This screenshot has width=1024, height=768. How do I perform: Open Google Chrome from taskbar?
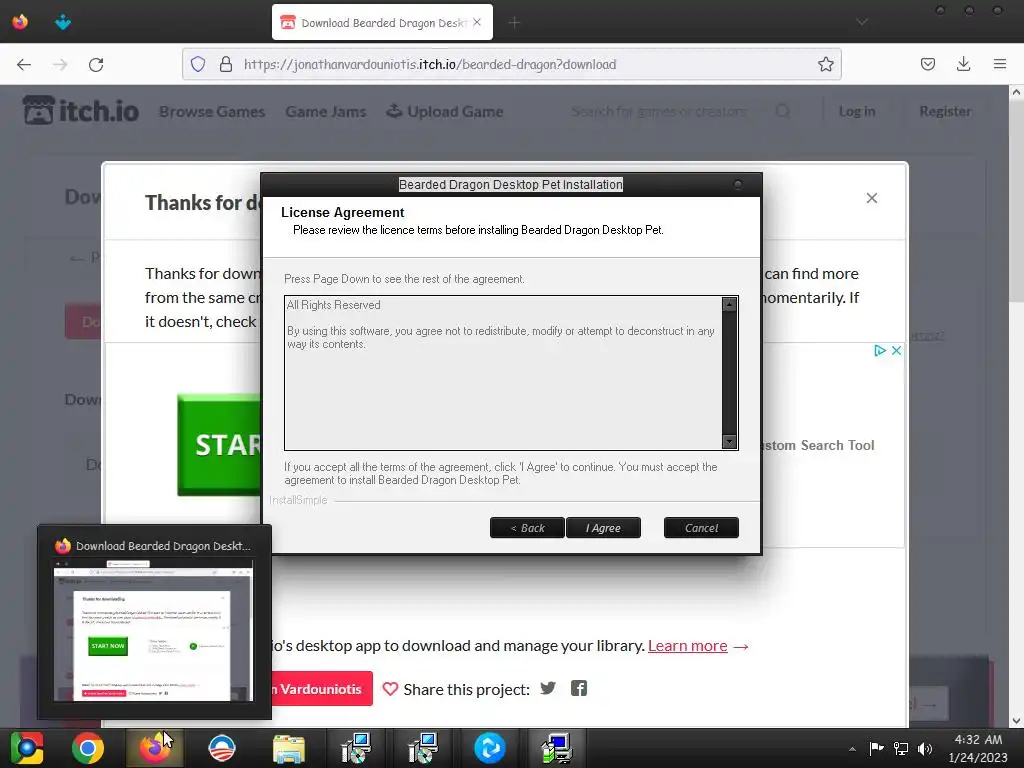coord(88,748)
